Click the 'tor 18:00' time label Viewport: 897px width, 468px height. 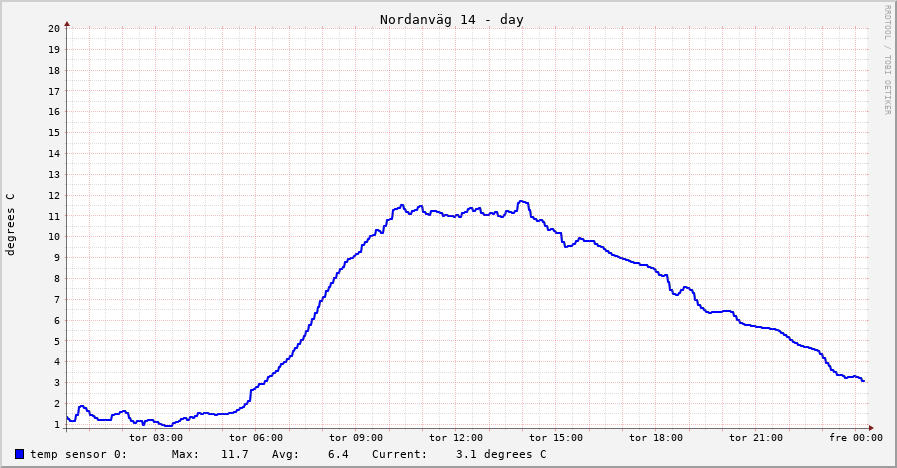pyautogui.click(x=656, y=437)
